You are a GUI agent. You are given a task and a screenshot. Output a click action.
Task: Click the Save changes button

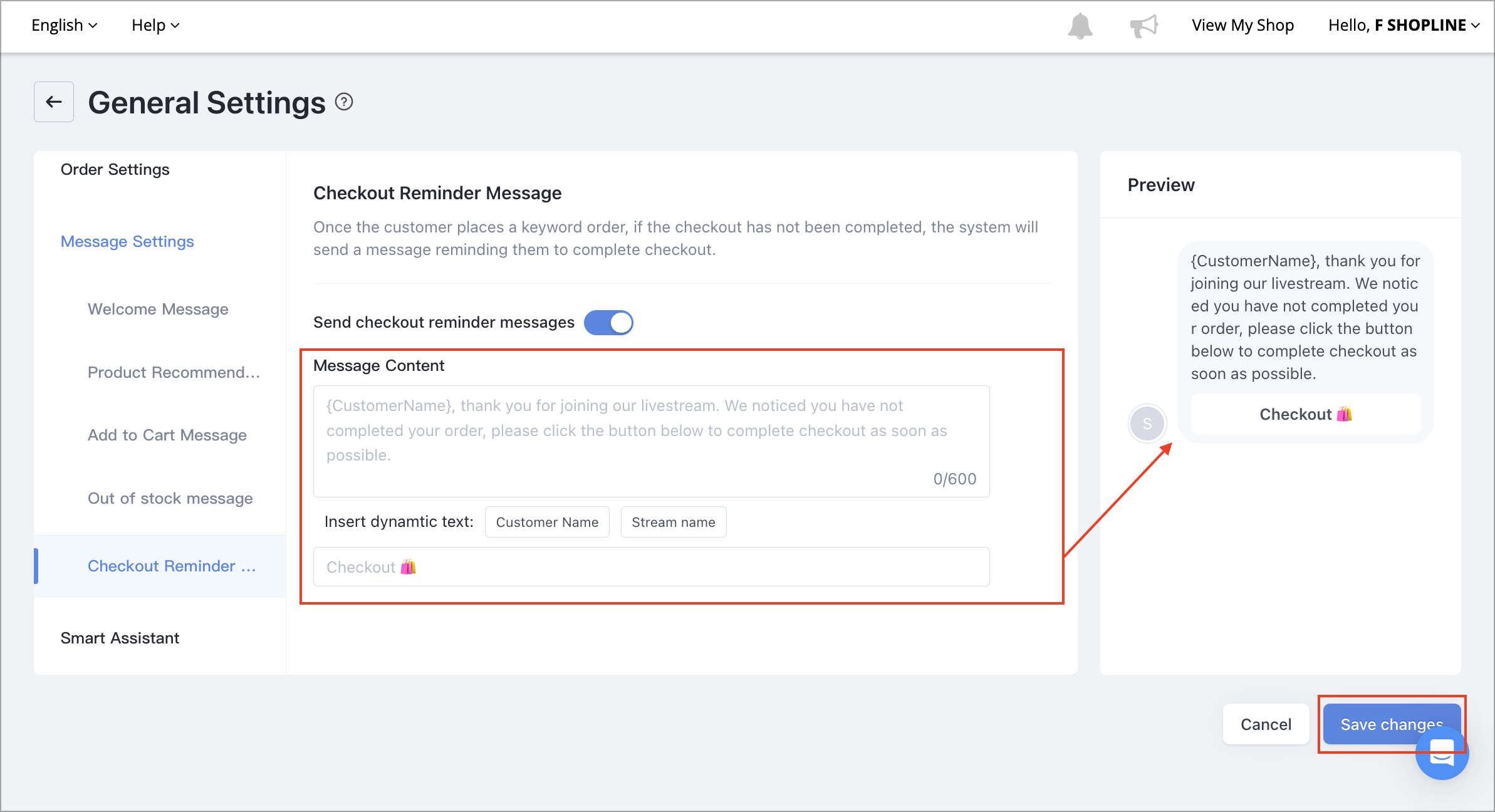tap(1392, 724)
